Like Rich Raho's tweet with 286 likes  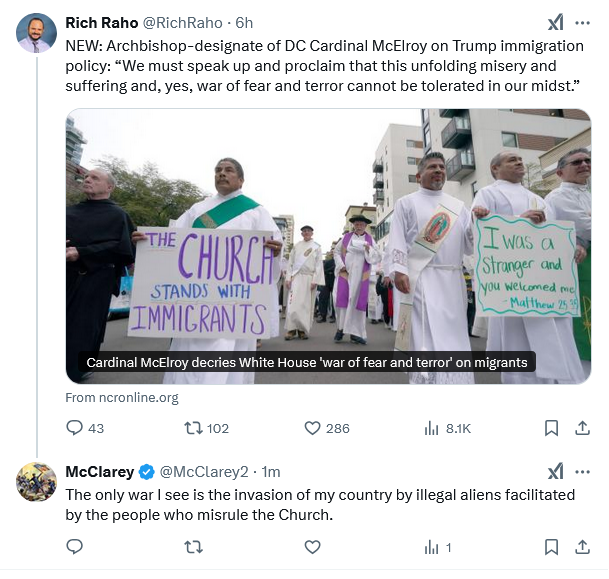click(x=312, y=428)
